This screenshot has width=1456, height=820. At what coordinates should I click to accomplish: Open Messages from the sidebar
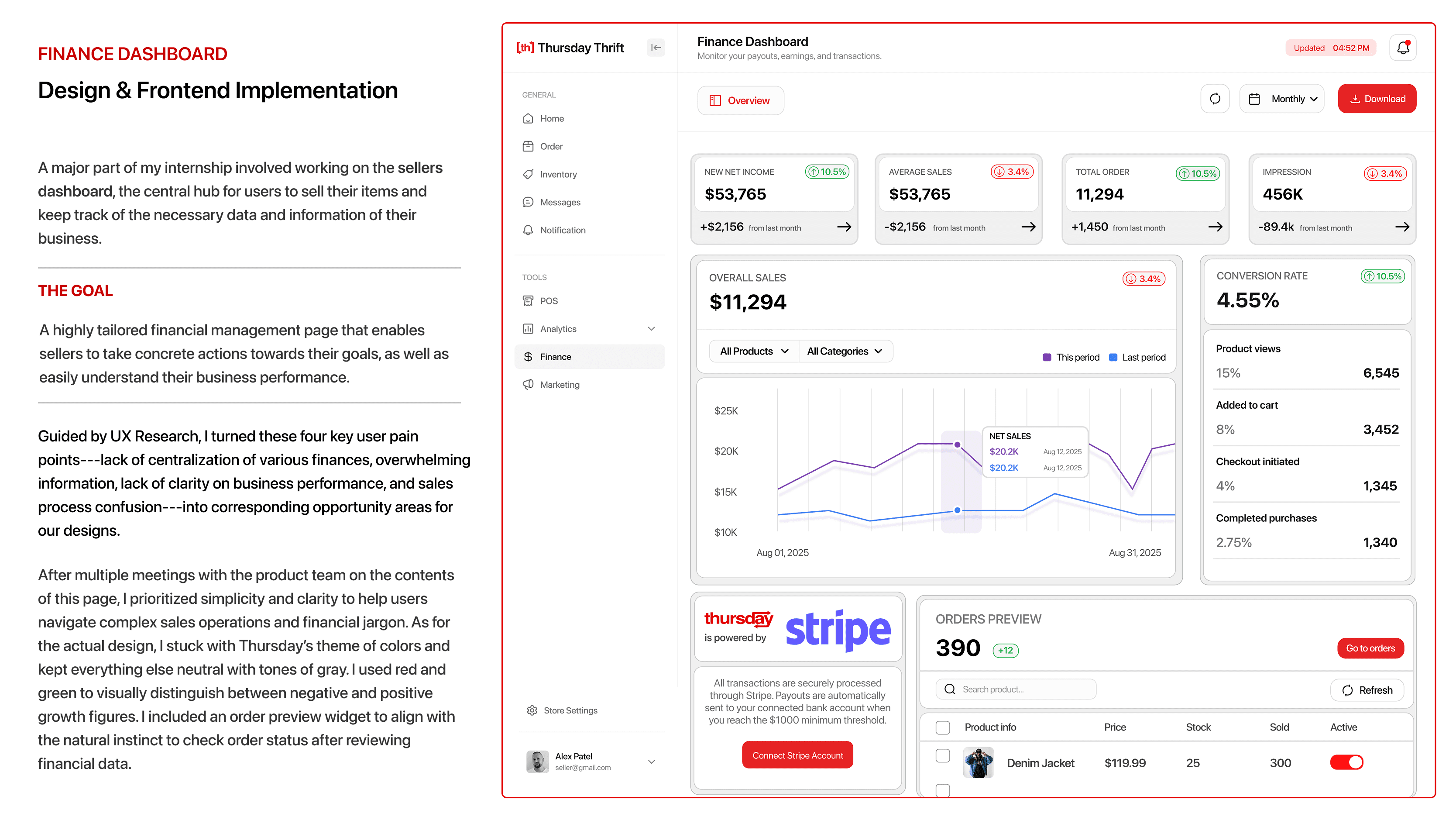560,203
